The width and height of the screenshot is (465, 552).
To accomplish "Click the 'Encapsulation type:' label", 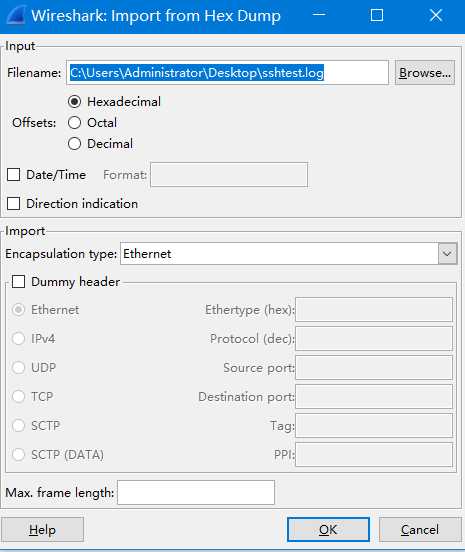I will point(61,254).
